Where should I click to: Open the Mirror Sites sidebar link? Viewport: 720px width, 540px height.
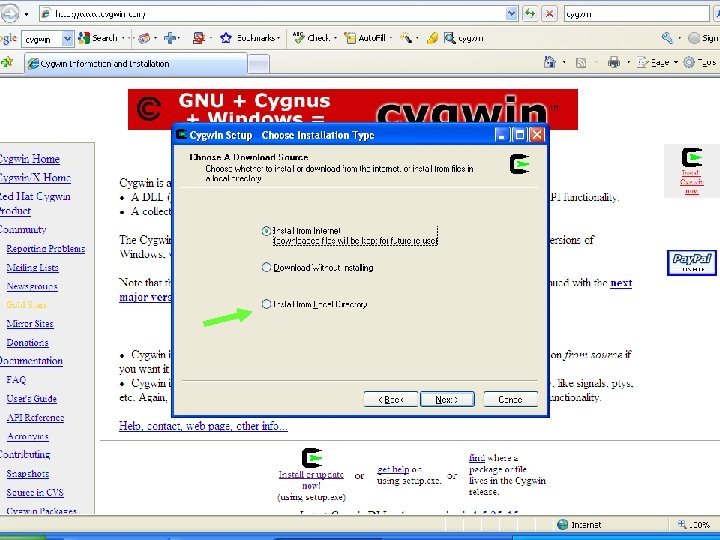coord(30,324)
